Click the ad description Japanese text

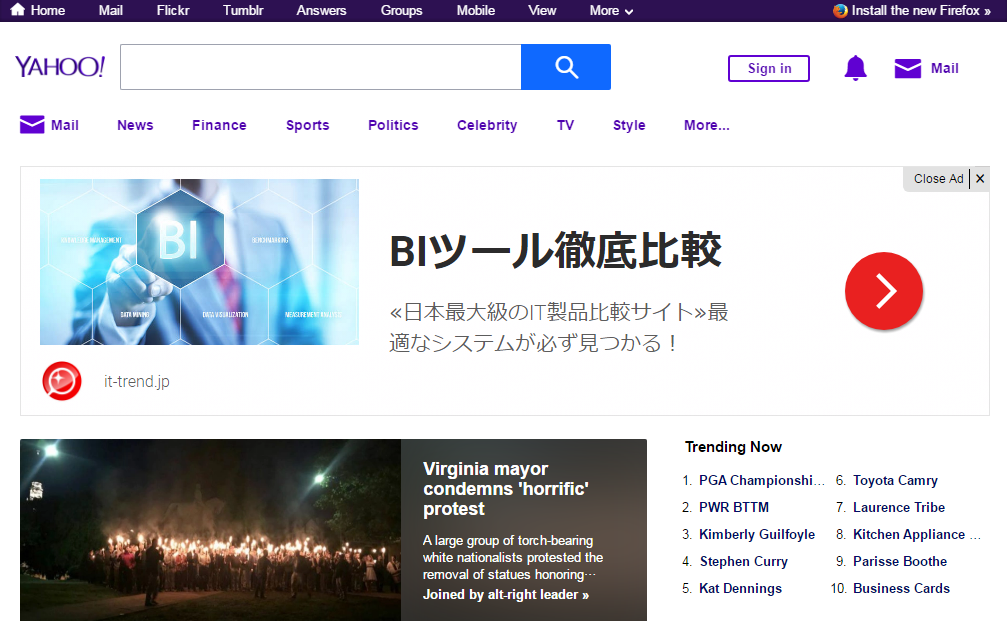click(x=559, y=327)
